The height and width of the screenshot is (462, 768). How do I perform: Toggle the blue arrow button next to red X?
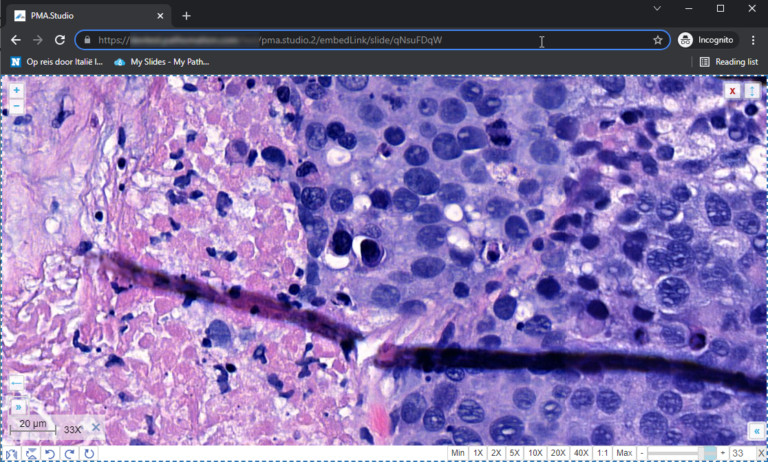click(752, 91)
